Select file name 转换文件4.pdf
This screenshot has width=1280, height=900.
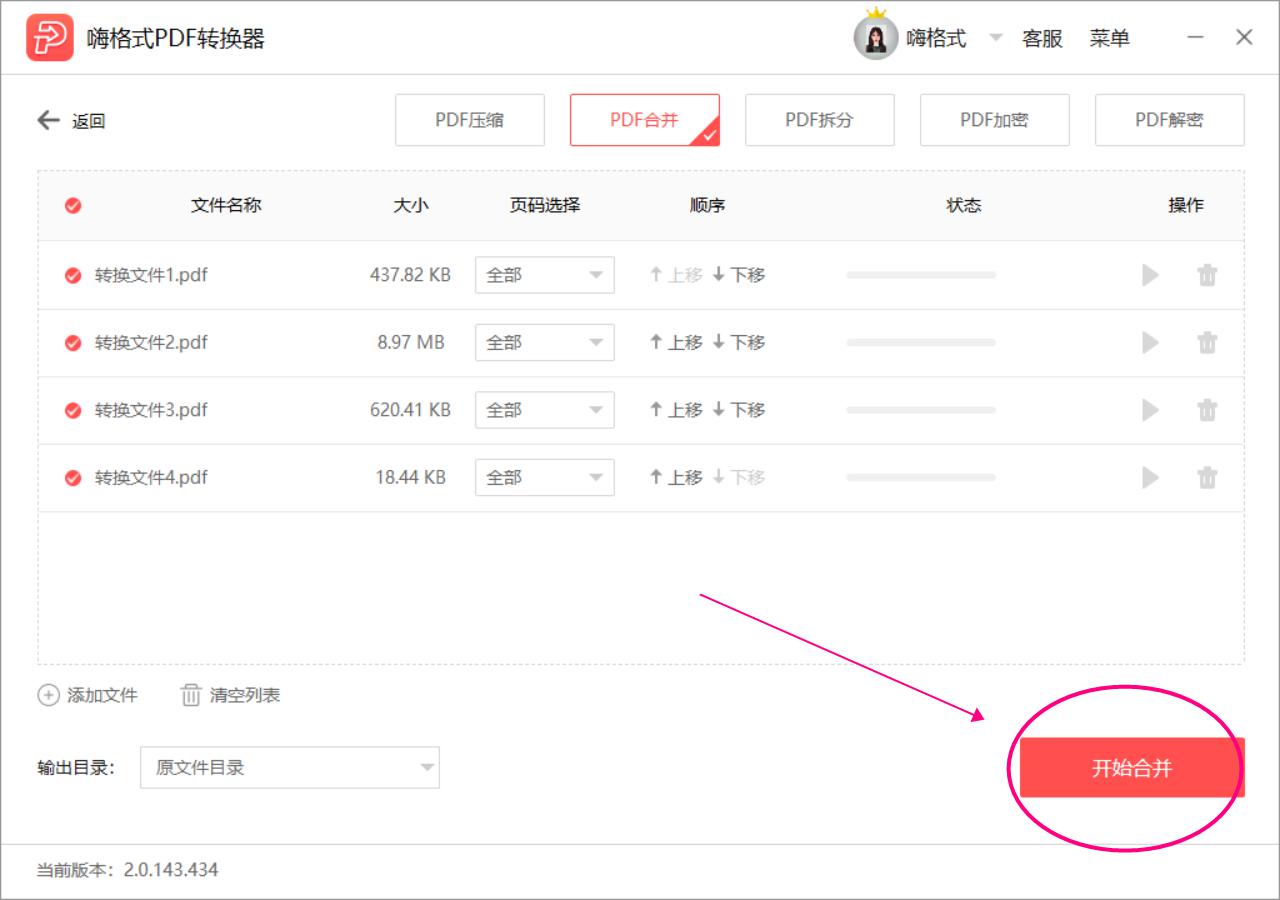151,478
